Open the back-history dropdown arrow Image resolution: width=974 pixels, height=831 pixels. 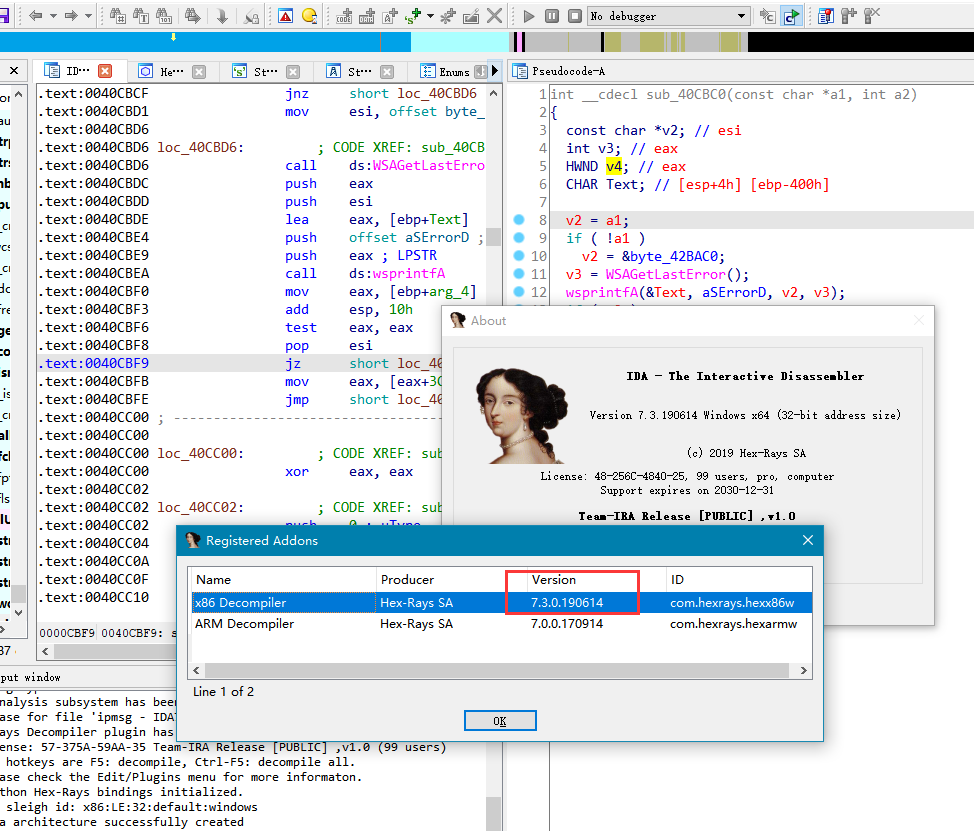pyautogui.click(x=53, y=16)
